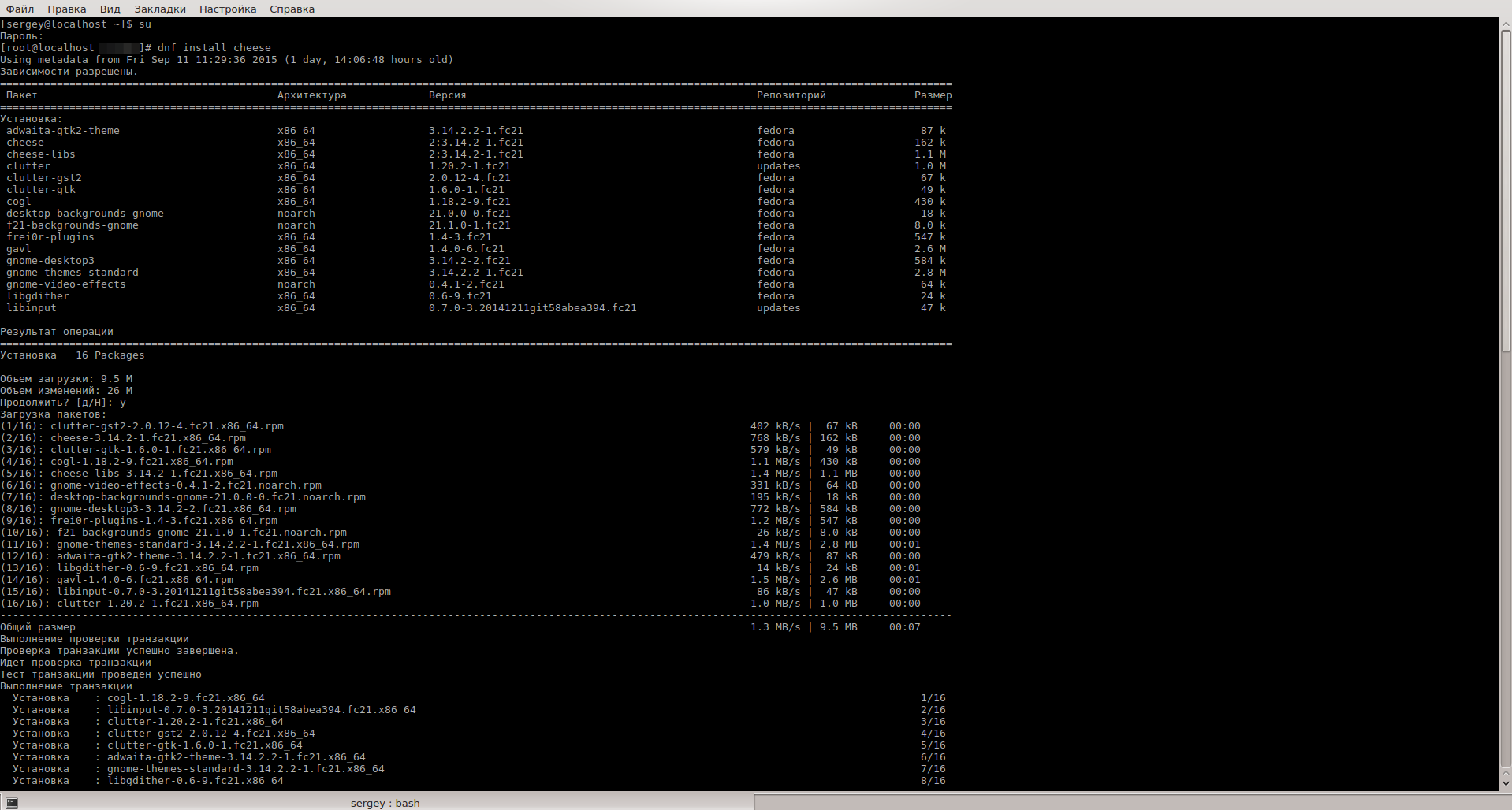Click the '[sergey@localhost ~]$ su' prompt line
The width and height of the screenshot is (1512, 810).
pos(76,24)
